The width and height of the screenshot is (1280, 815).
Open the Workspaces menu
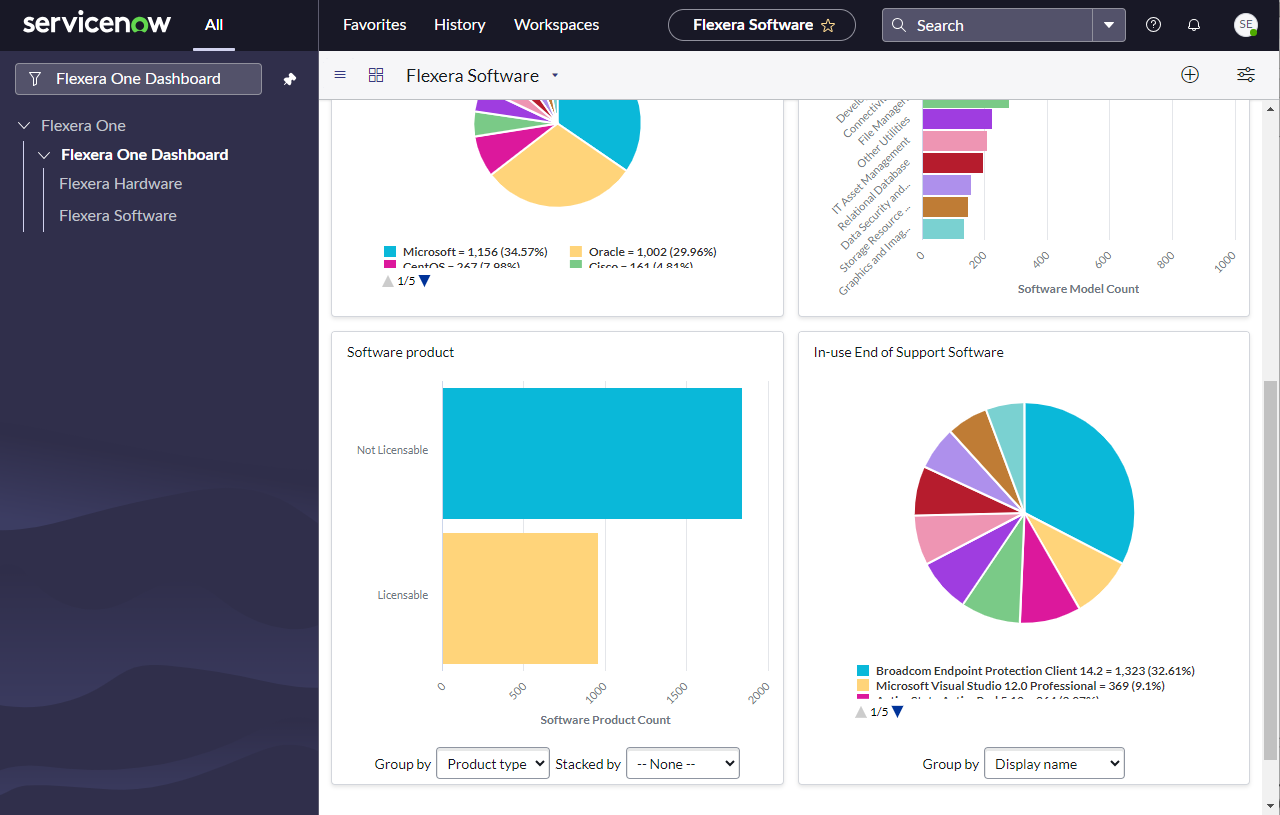tap(556, 25)
